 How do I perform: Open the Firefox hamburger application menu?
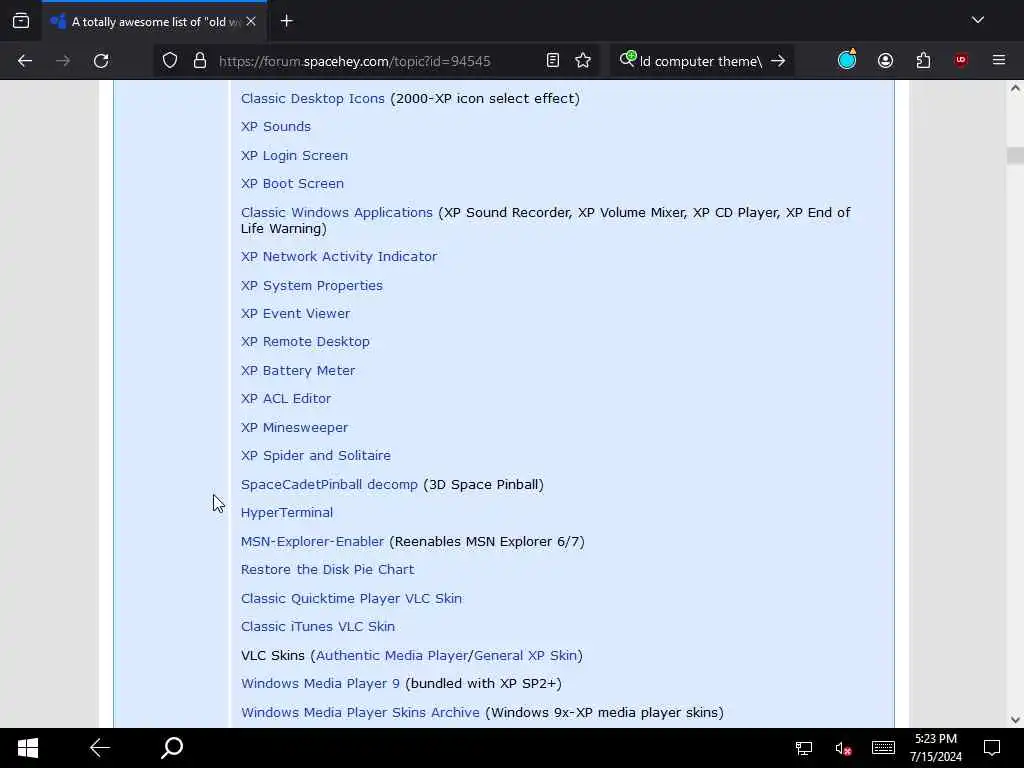click(999, 61)
